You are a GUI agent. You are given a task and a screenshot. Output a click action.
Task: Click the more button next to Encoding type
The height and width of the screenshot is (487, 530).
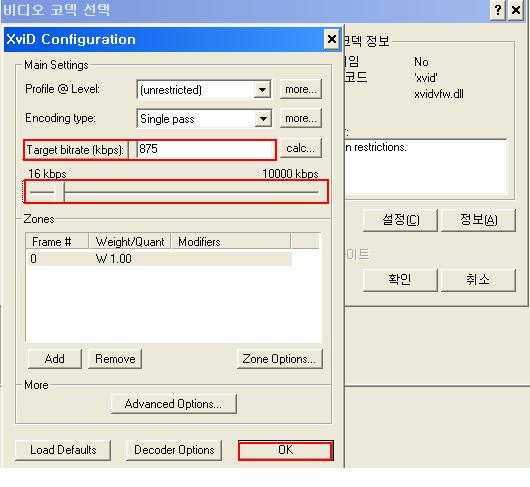(300, 118)
